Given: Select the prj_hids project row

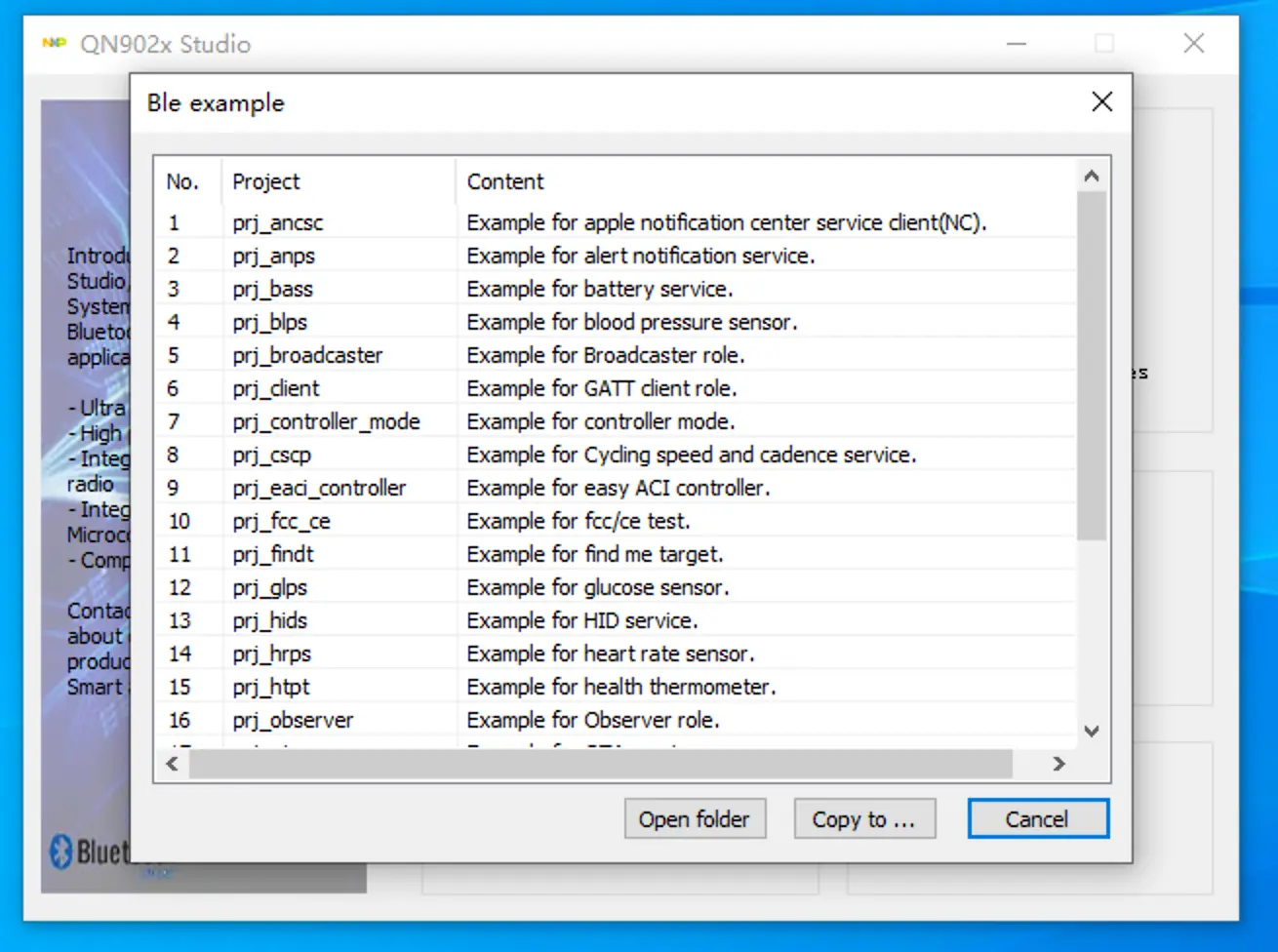Looking at the screenshot, I should click(617, 620).
